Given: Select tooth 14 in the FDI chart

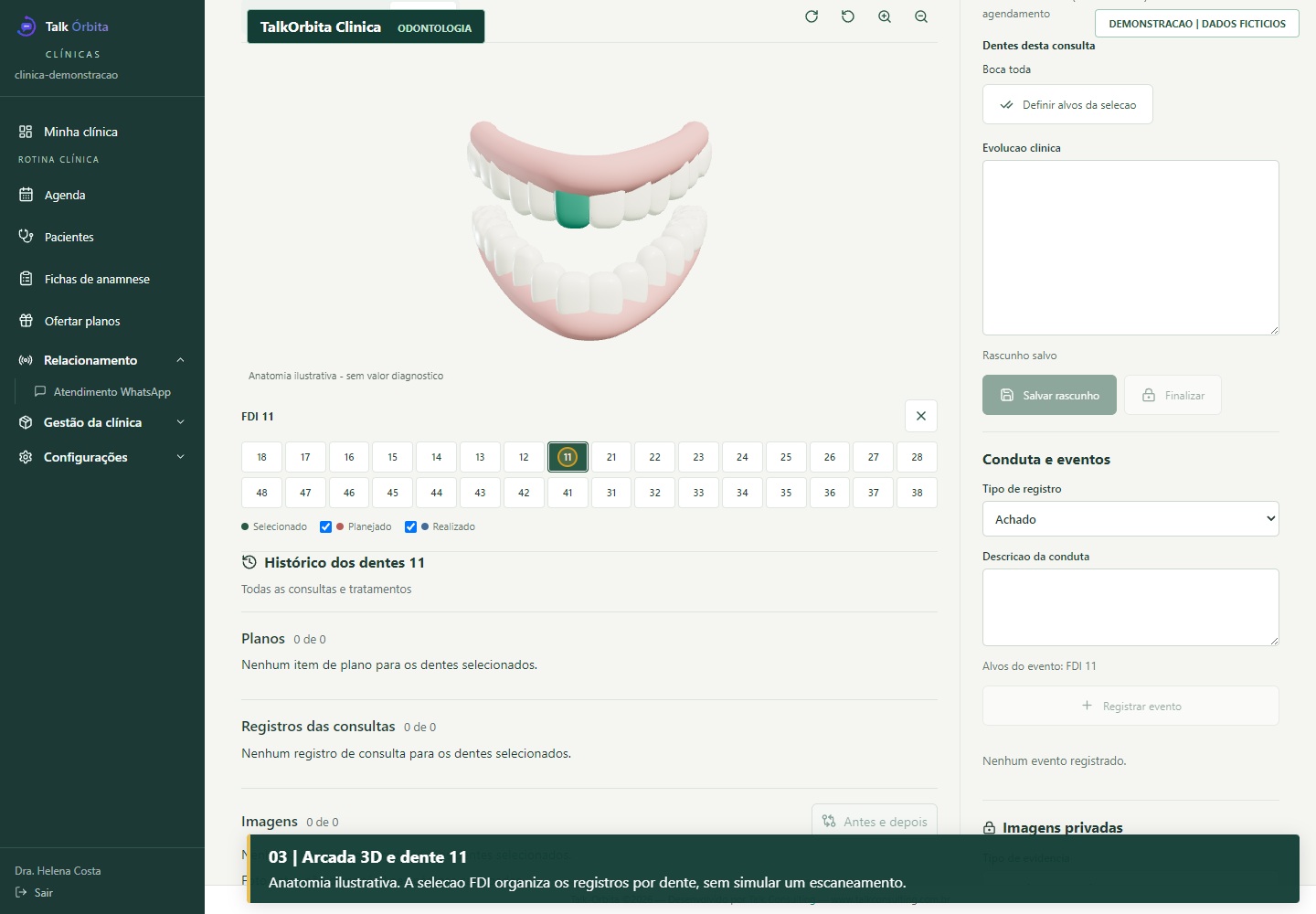Looking at the screenshot, I should (437, 457).
